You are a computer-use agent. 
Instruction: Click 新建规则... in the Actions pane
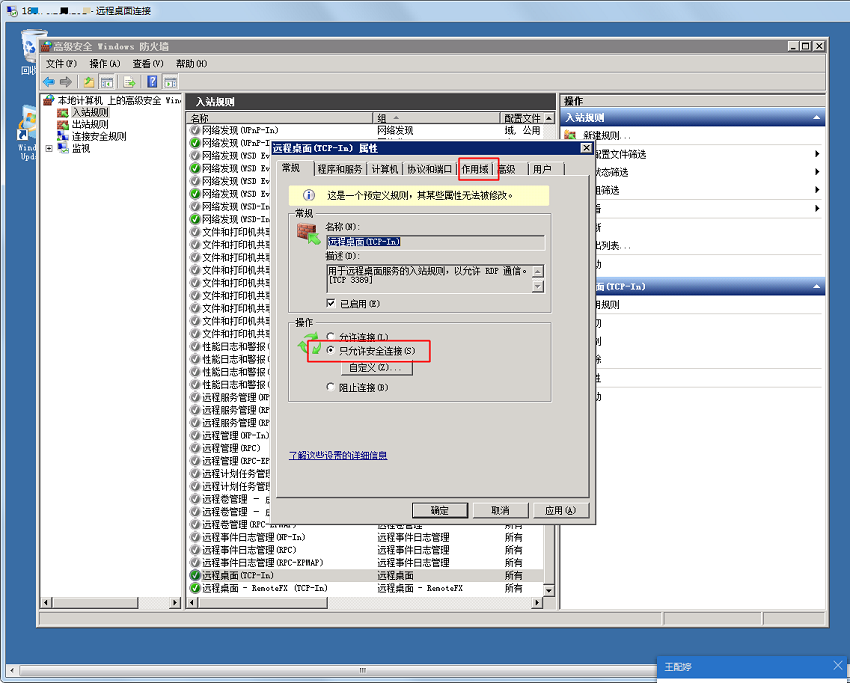(x=607, y=136)
